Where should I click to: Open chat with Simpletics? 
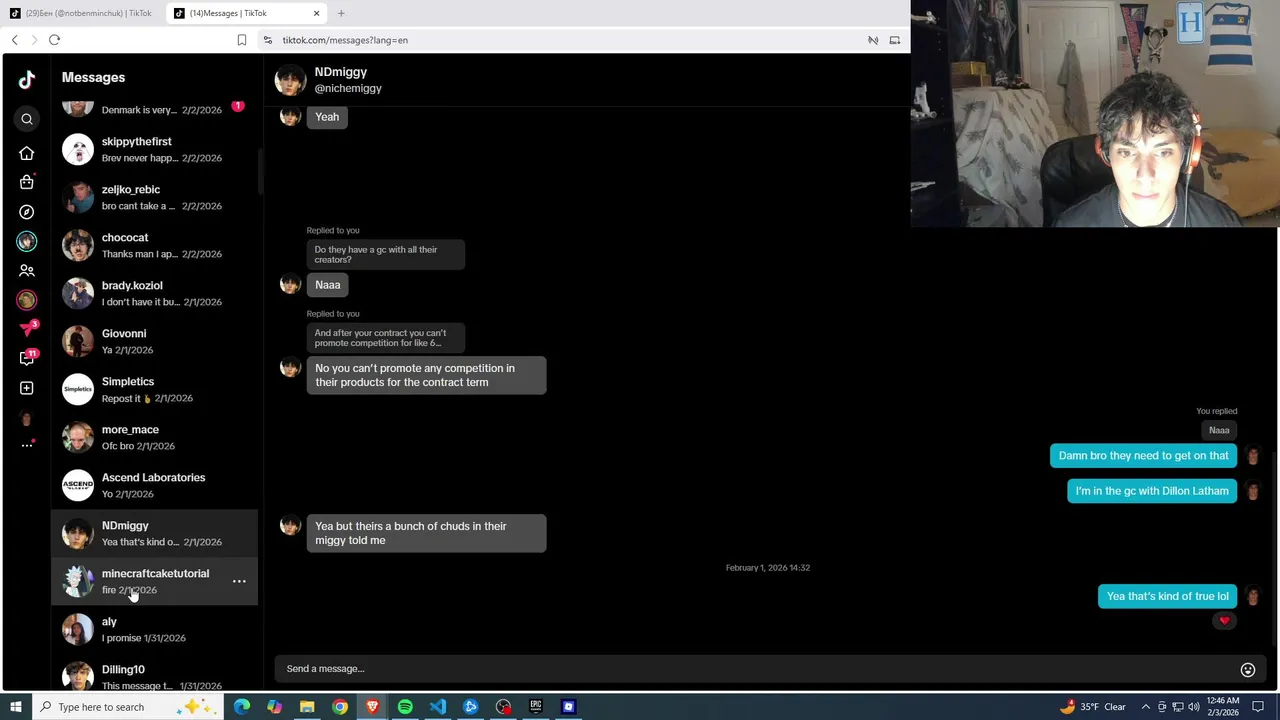155,390
